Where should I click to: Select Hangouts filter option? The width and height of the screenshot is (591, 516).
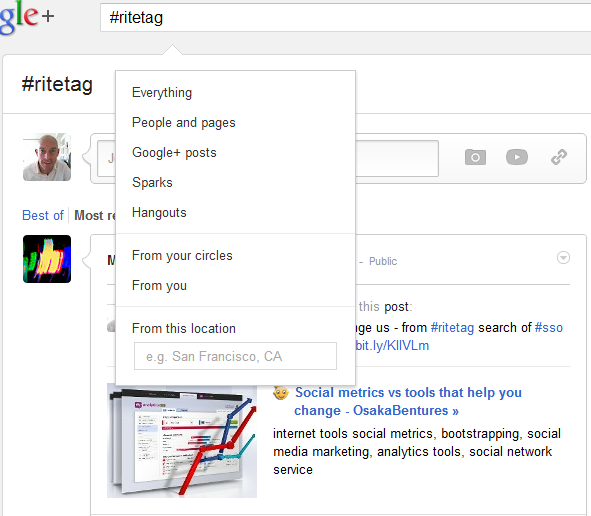tap(159, 213)
